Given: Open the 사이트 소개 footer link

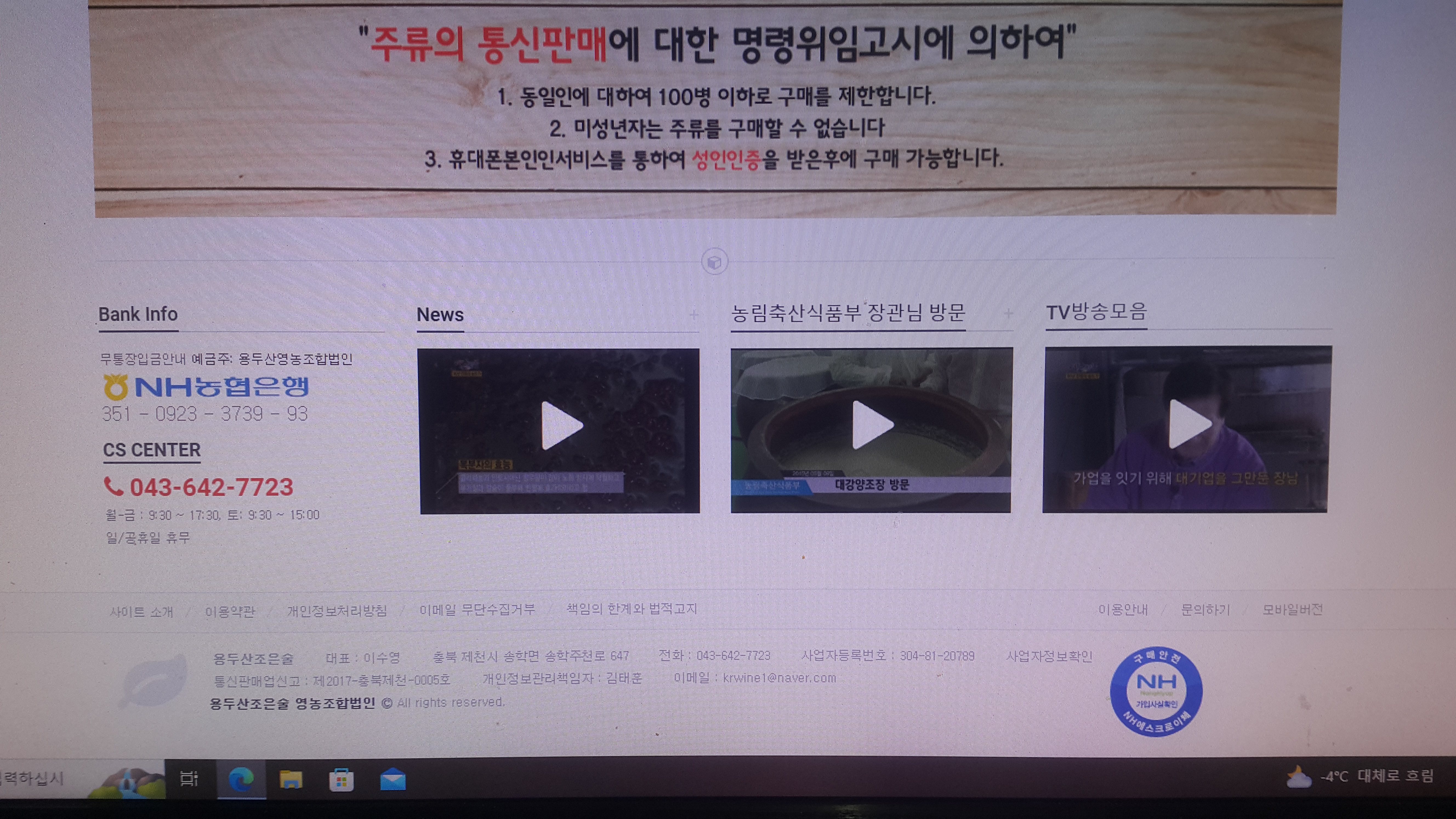Looking at the screenshot, I should [141, 612].
